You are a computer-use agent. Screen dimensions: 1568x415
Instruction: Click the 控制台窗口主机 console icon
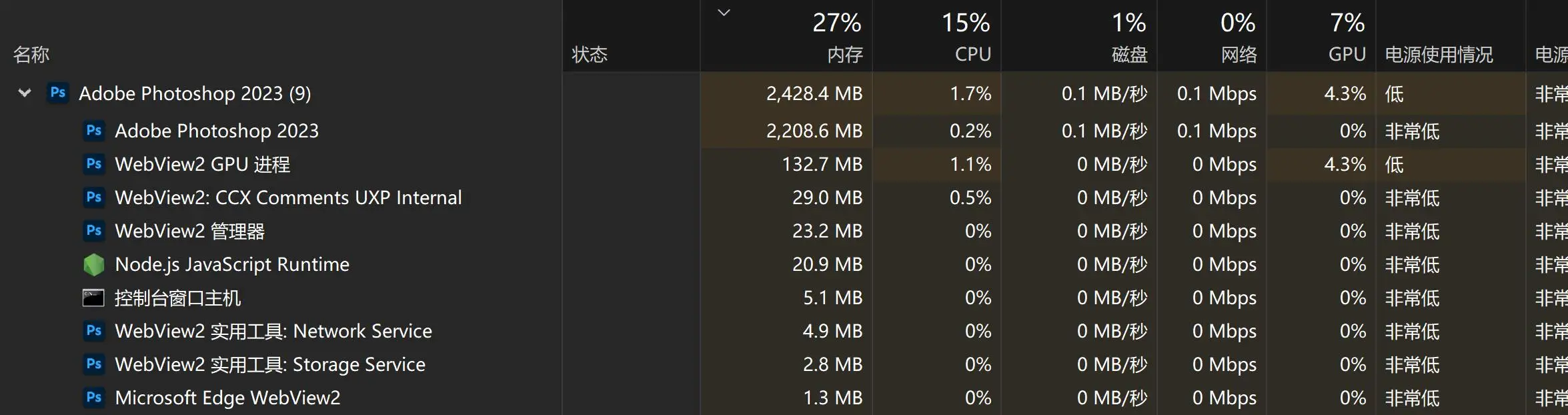(x=93, y=298)
